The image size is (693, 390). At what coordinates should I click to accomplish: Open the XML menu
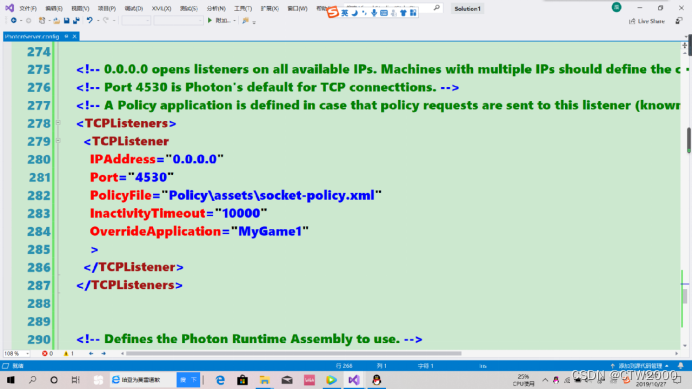(x=161, y=8)
